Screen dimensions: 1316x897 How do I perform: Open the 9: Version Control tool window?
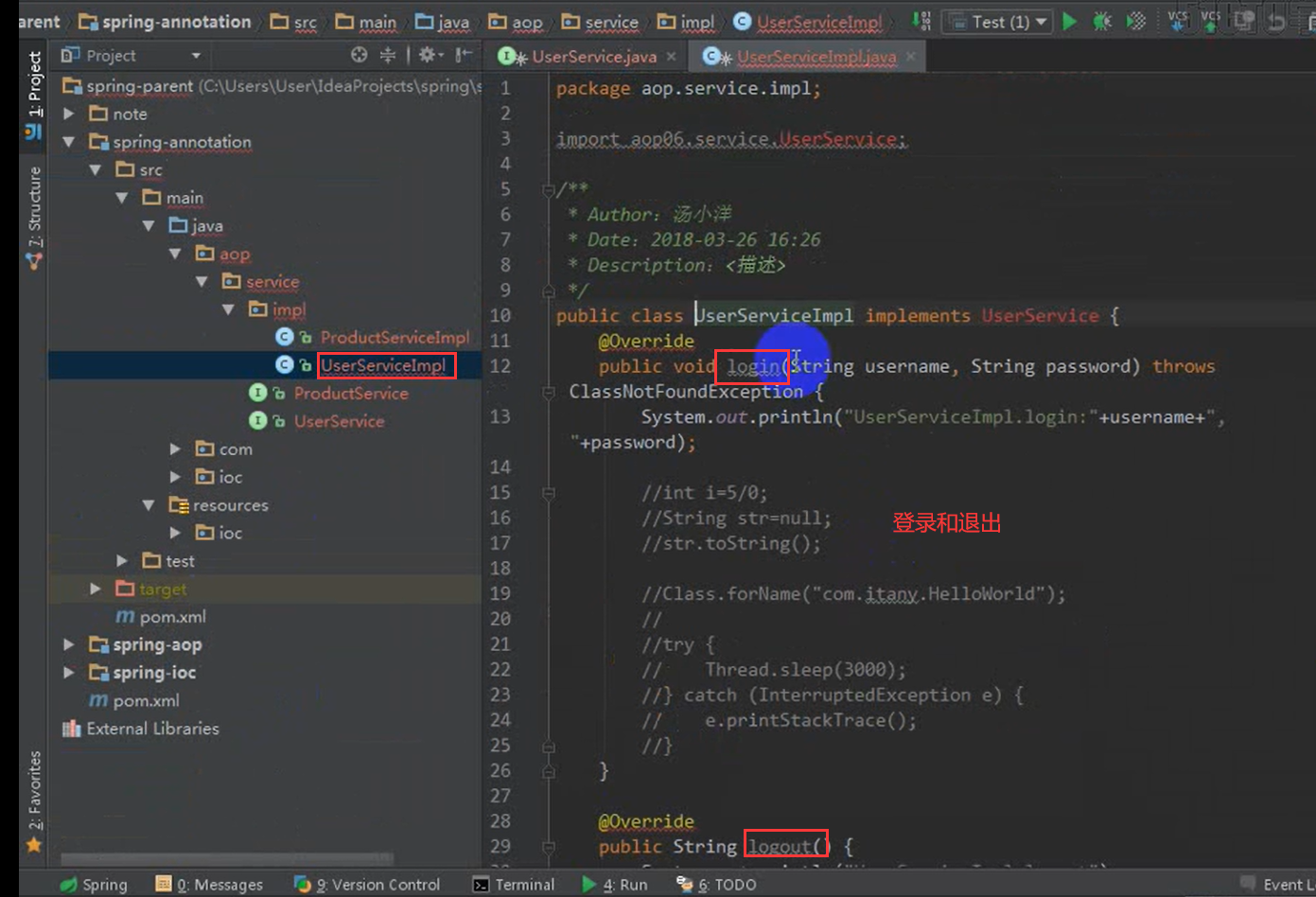[x=367, y=885]
